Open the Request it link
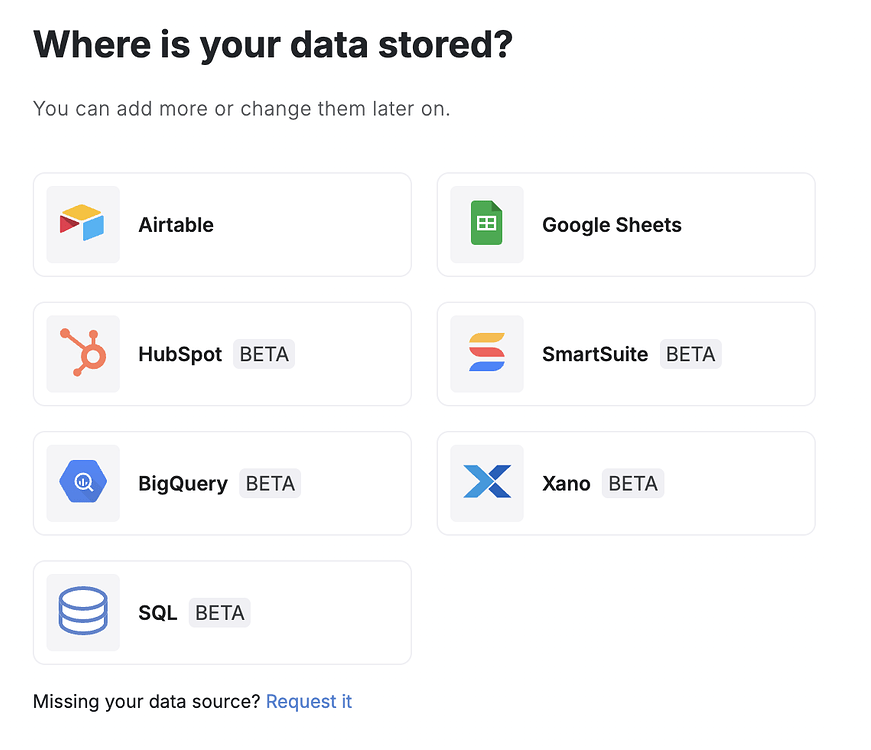 point(309,702)
